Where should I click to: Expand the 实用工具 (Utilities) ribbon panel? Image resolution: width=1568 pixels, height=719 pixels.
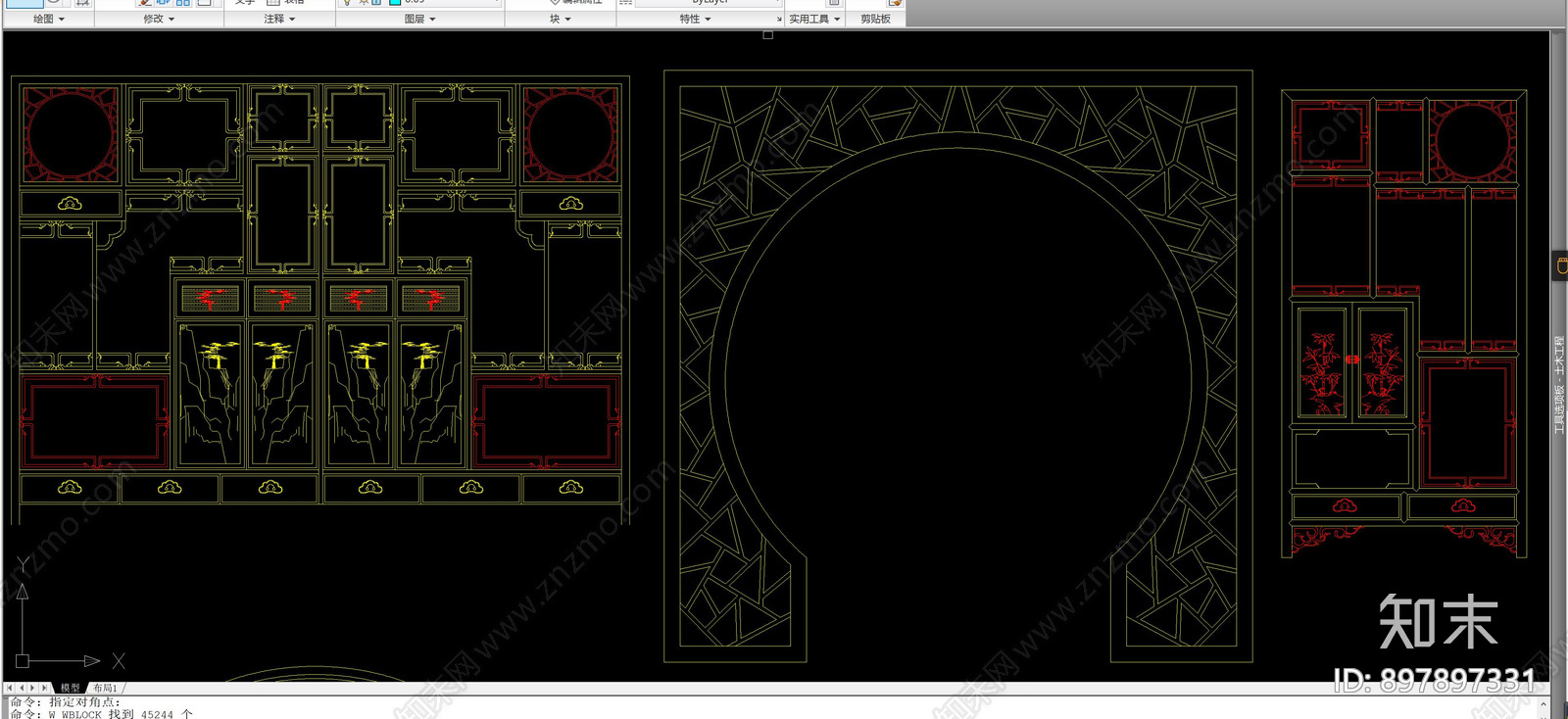coord(814,19)
